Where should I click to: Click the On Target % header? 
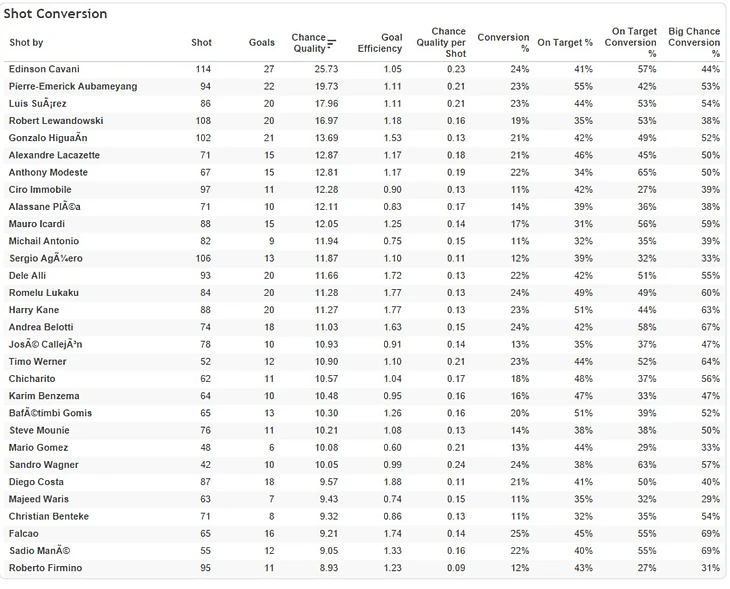tap(565, 42)
